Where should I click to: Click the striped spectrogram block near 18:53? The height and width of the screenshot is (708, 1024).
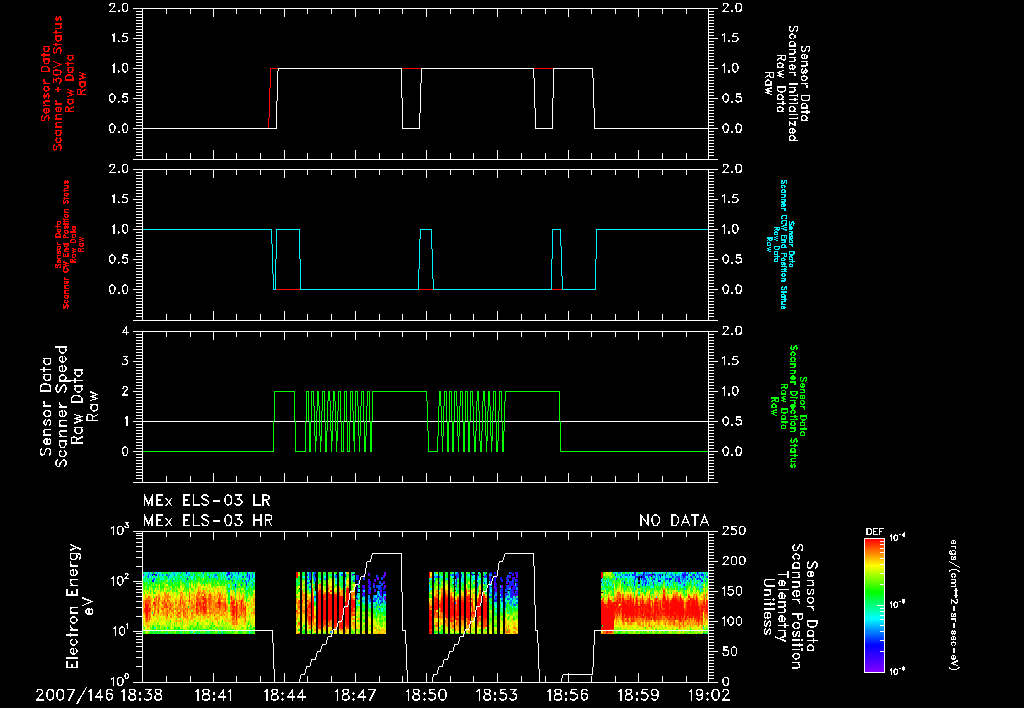tap(473, 603)
